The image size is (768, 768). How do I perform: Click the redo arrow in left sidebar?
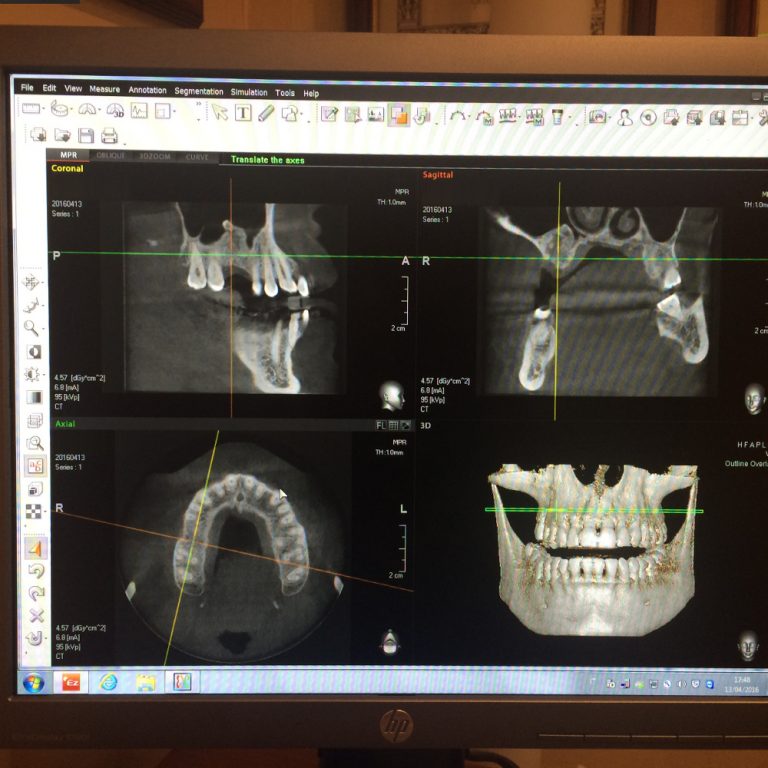pyautogui.click(x=36, y=593)
